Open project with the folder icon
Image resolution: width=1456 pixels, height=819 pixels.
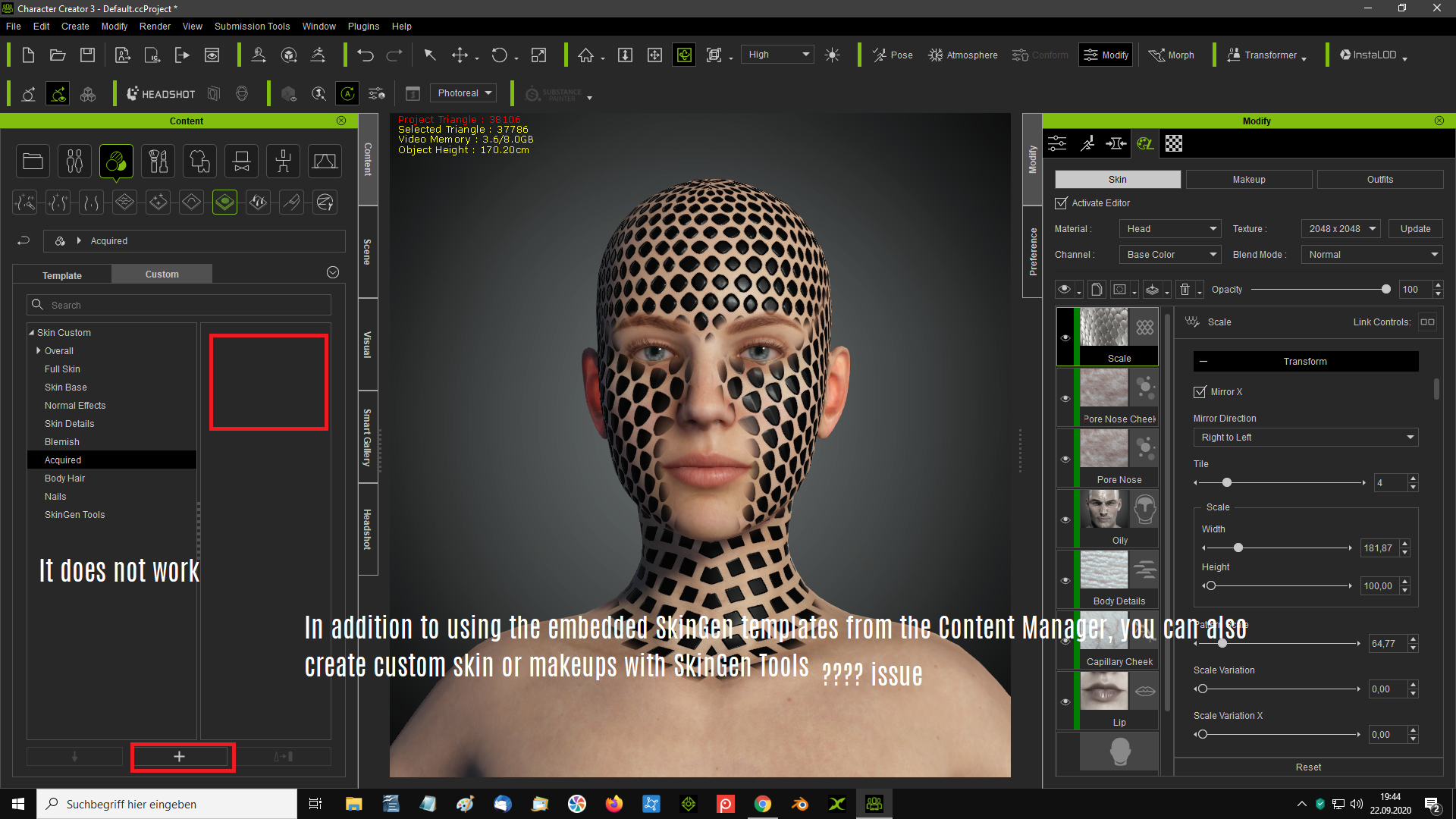(x=58, y=55)
